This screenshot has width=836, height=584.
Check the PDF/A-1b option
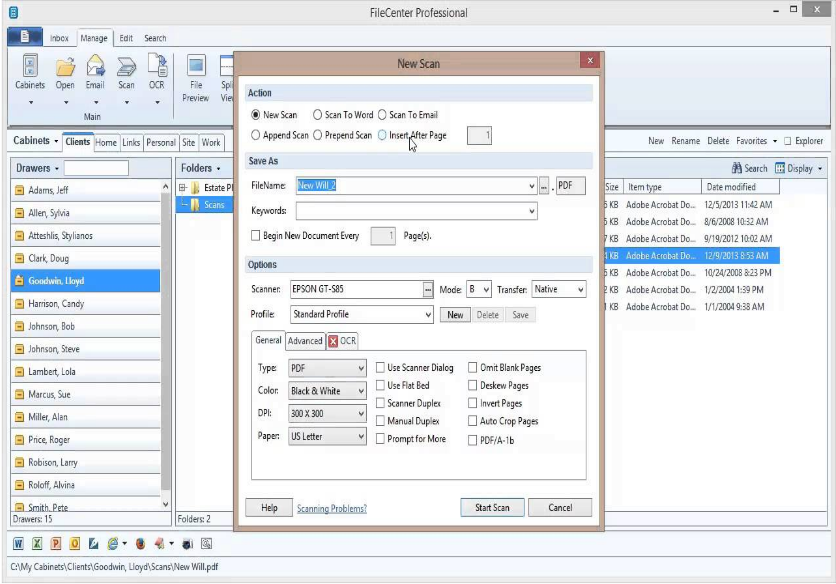[472, 440]
